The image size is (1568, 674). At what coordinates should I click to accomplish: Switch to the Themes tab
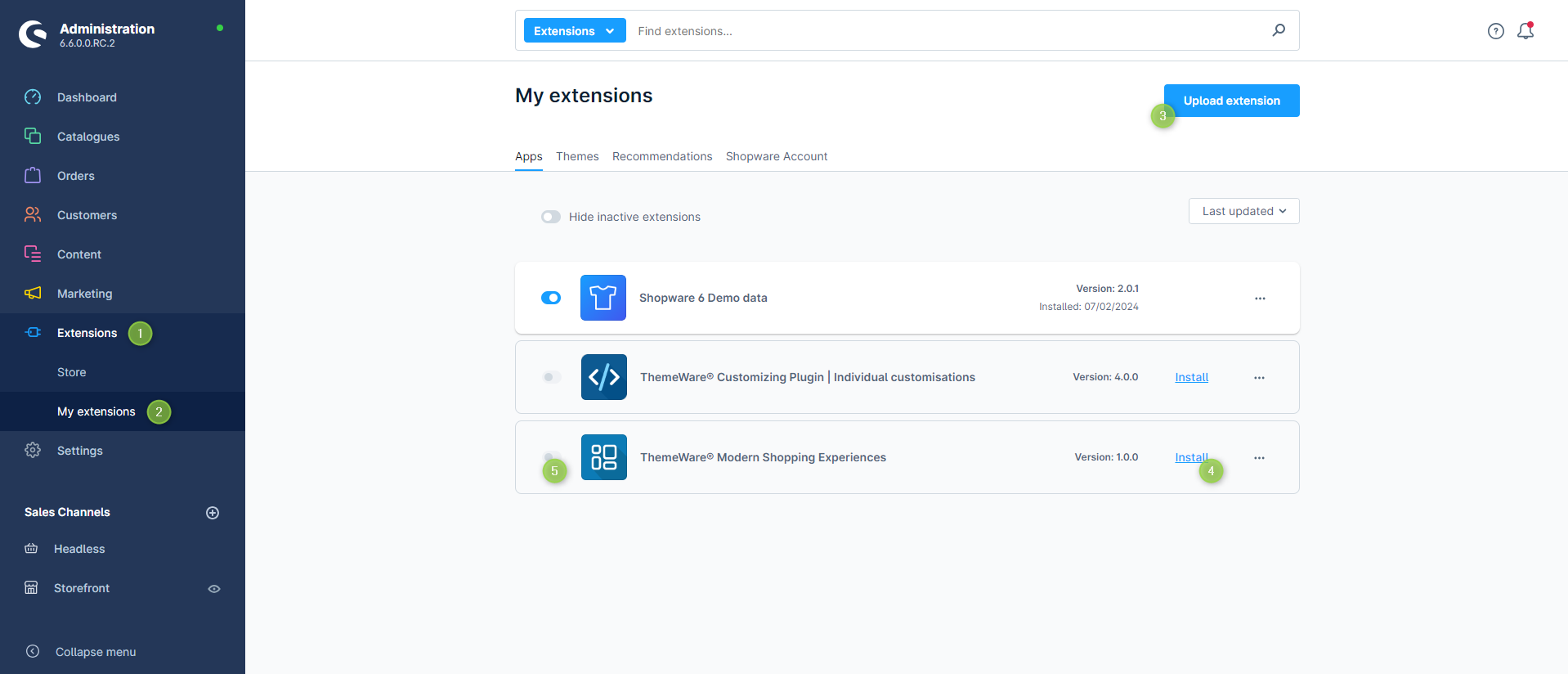point(577,156)
